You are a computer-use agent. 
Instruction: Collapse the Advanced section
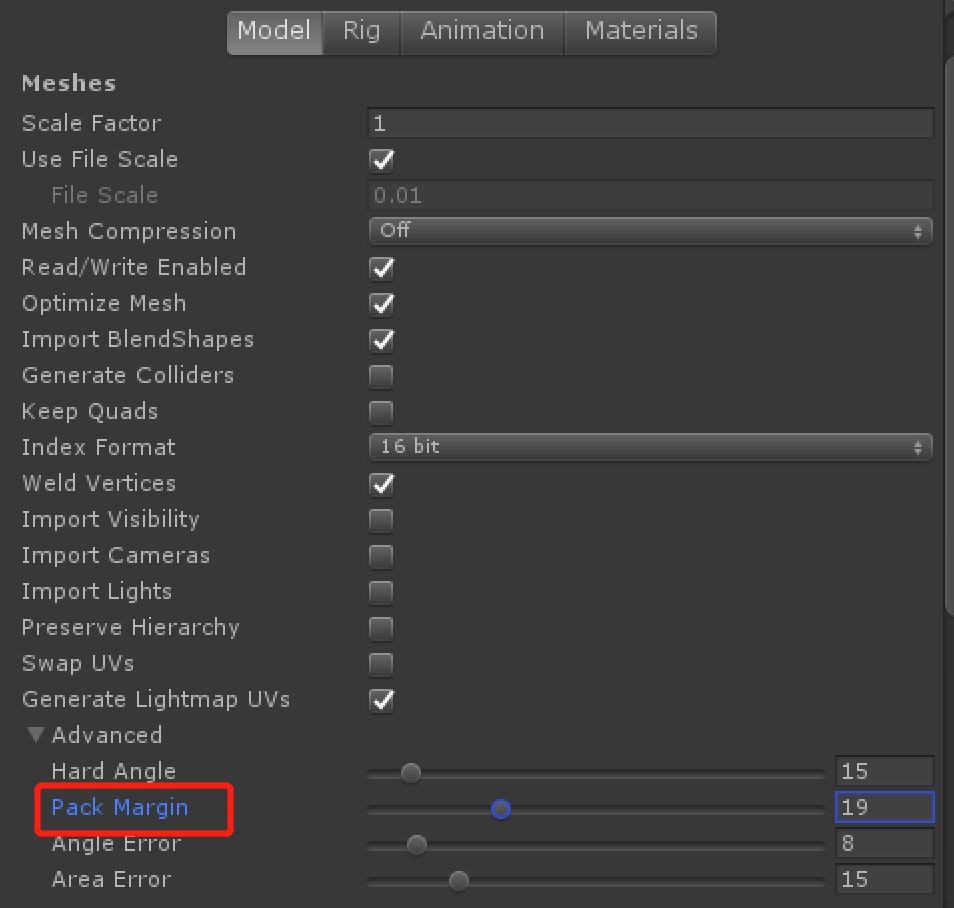pos(36,735)
